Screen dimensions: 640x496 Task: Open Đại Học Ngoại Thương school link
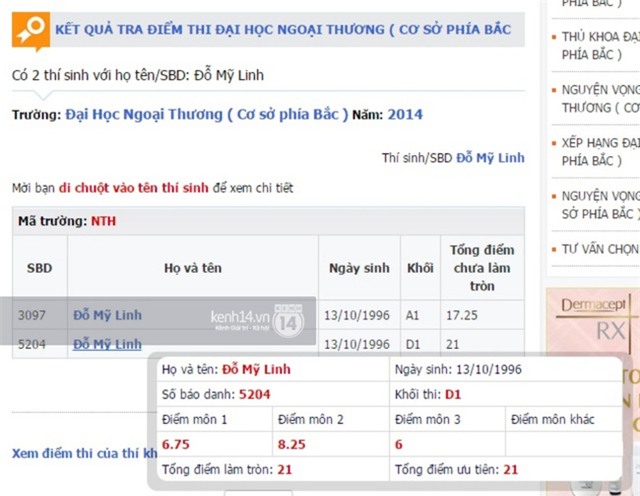point(207,114)
